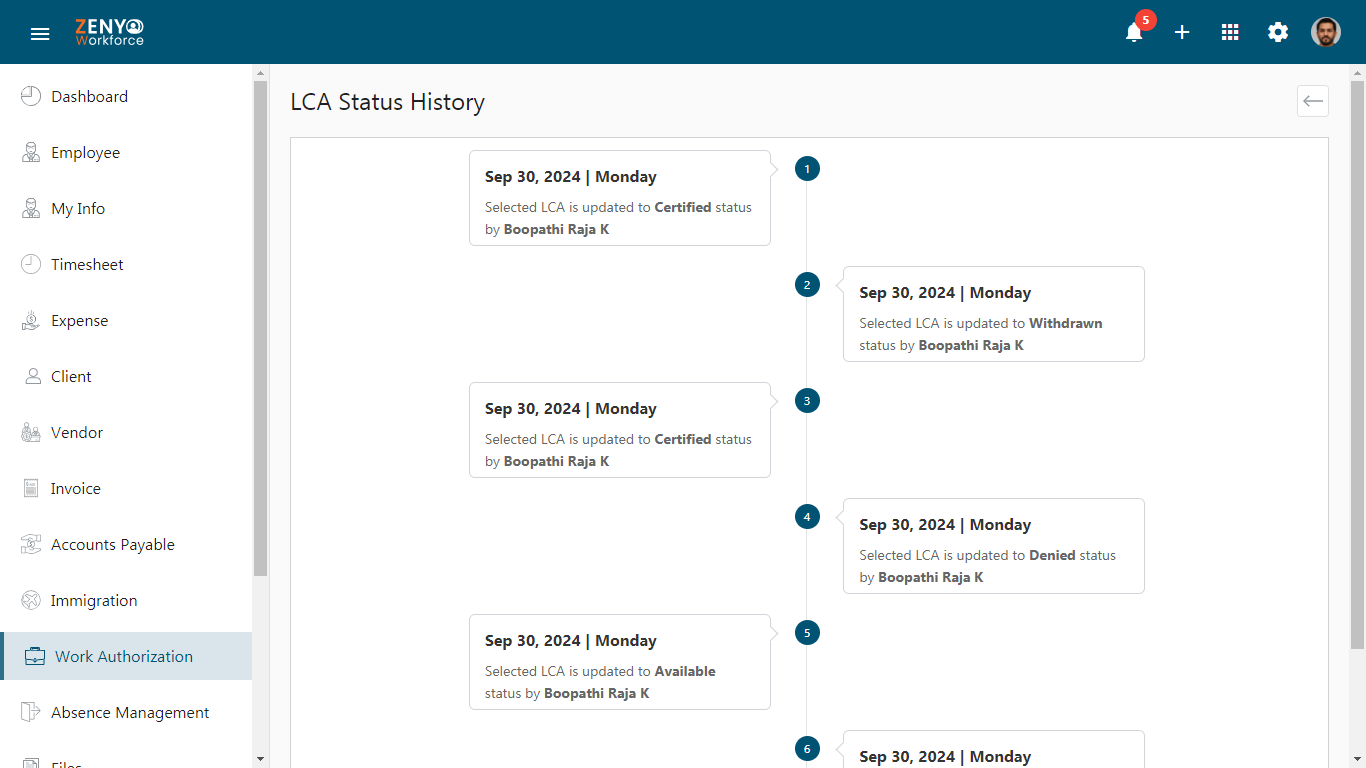Select timeline marker 3
Viewport: 1366px width, 768px height.
coord(807,401)
